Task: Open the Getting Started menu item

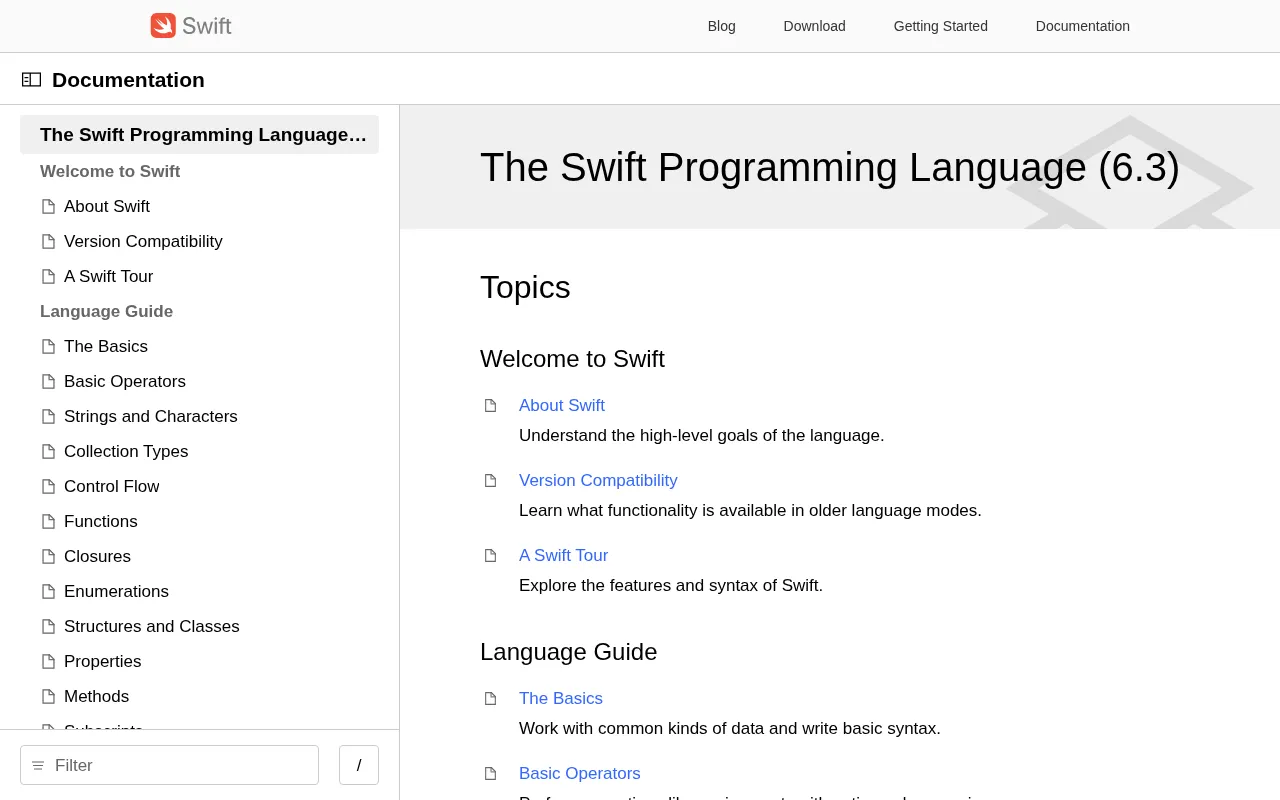Action: pos(941,26)
